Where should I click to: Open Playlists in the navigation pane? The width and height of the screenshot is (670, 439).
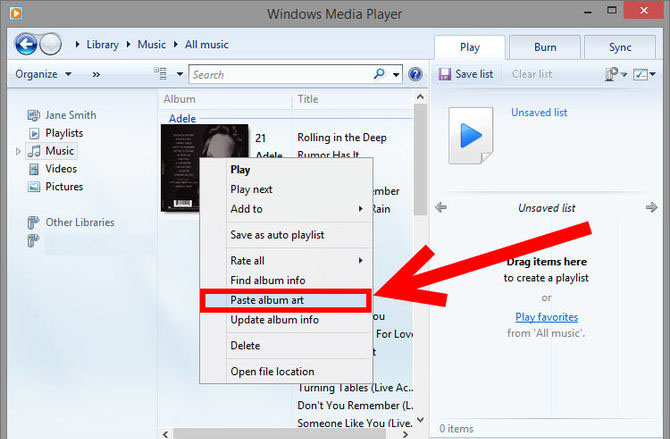[x=56, y=133]
